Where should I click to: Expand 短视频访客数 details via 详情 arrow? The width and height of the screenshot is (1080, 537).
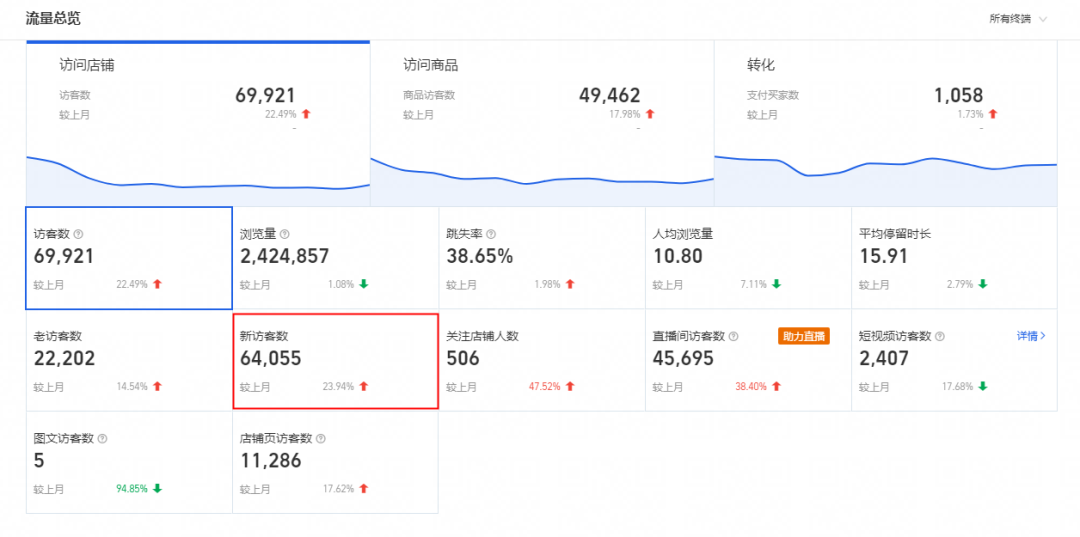(x=1031, y=336)
